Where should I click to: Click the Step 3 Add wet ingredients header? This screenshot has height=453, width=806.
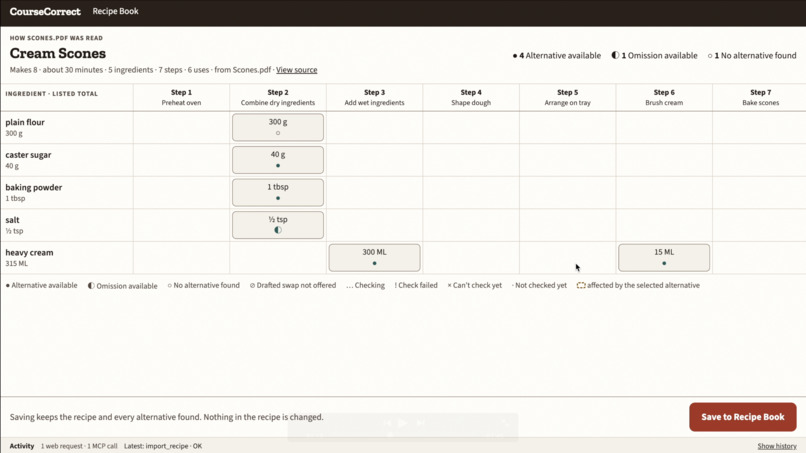[x=374, y=97]
